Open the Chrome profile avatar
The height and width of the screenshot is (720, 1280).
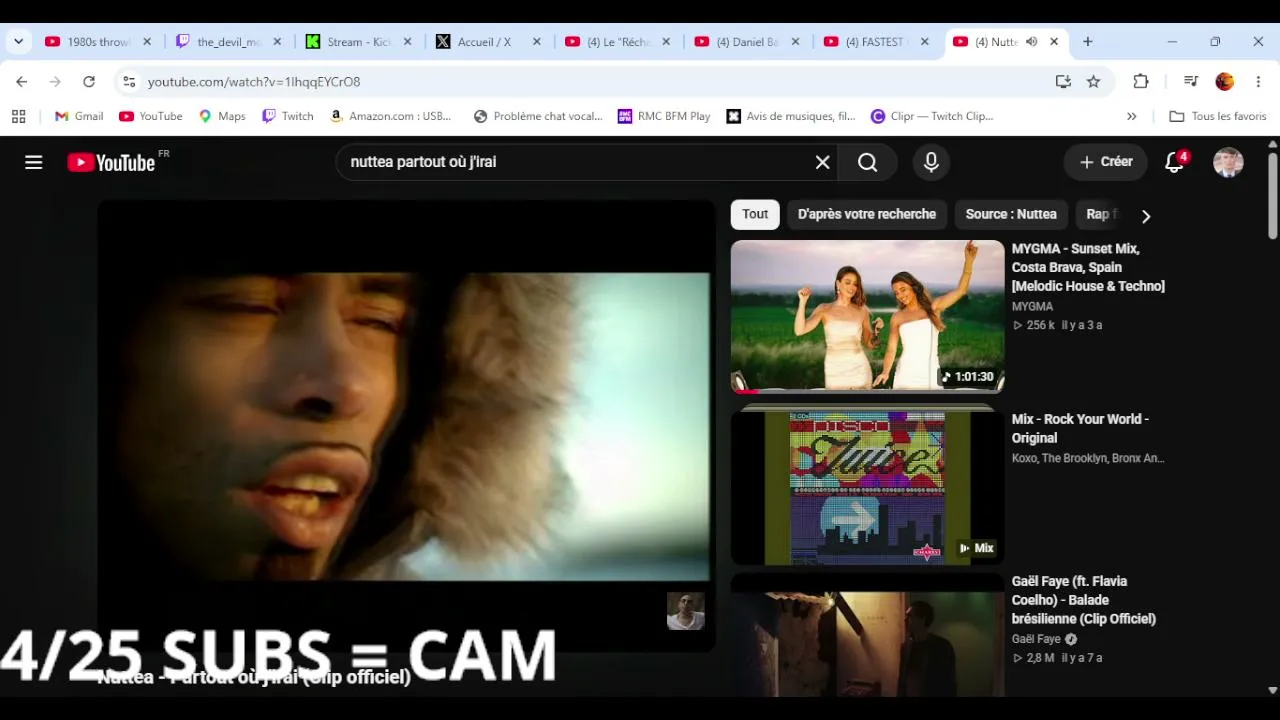click(x=1225, y=82)
